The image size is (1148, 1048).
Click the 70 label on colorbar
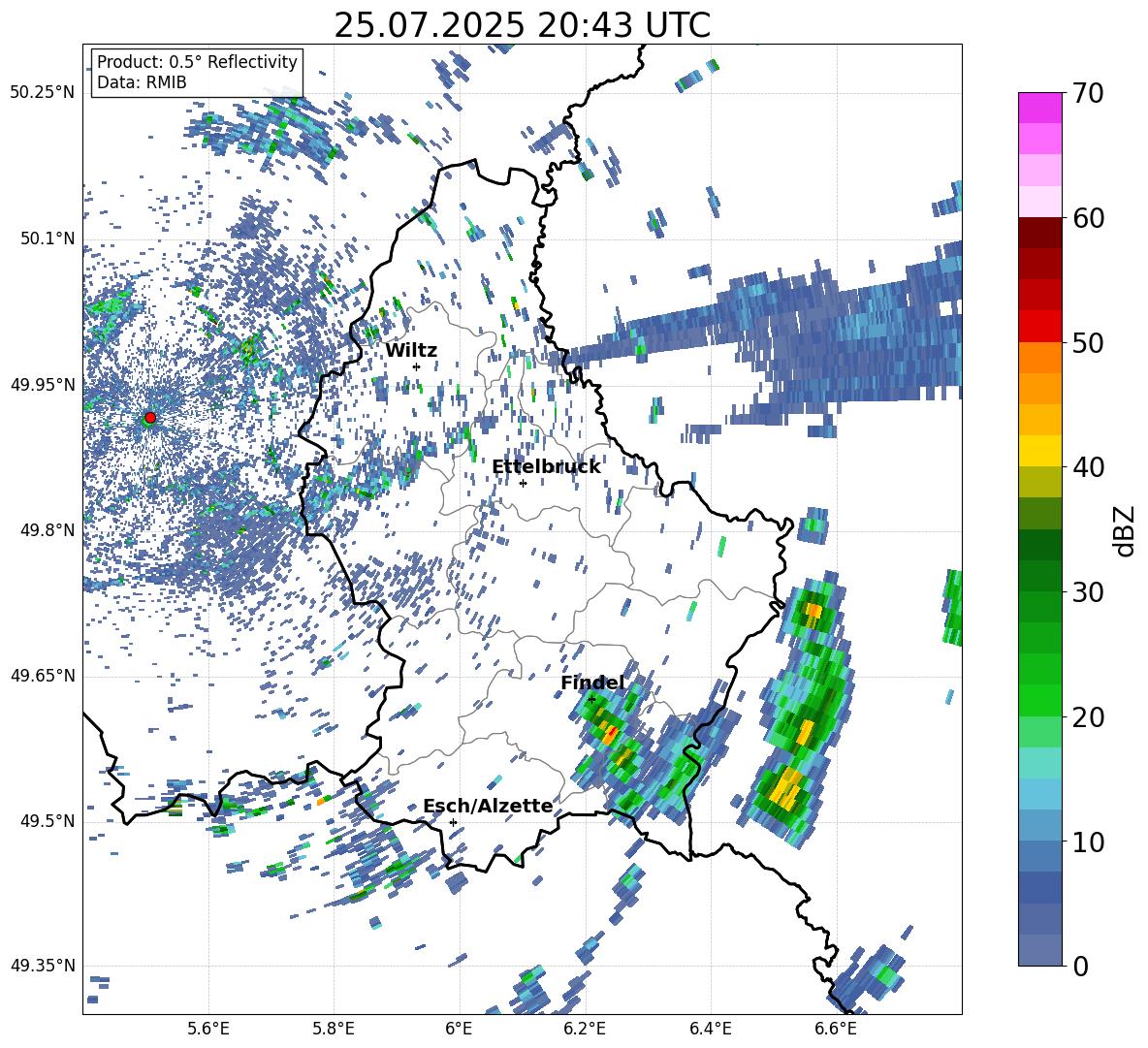tap(1088, 93)
